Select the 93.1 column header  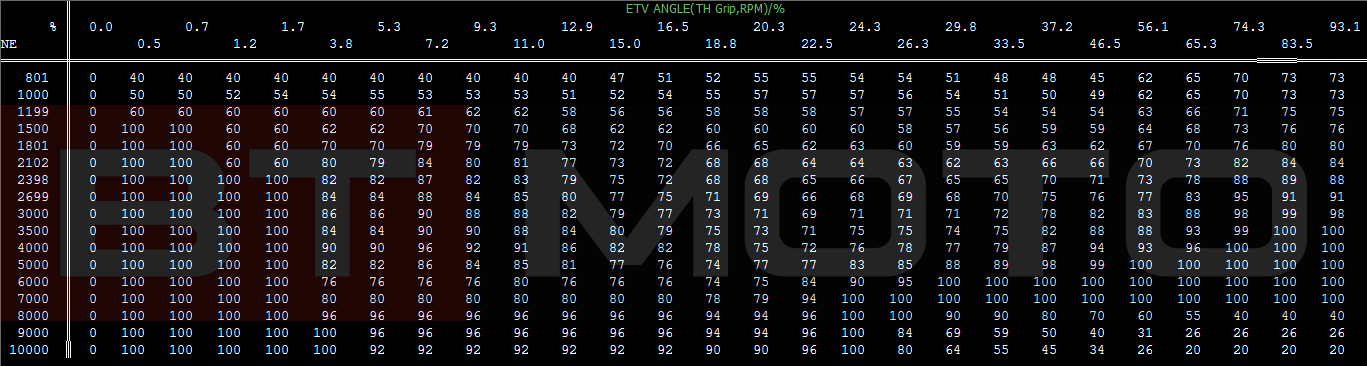(1345, 27)
